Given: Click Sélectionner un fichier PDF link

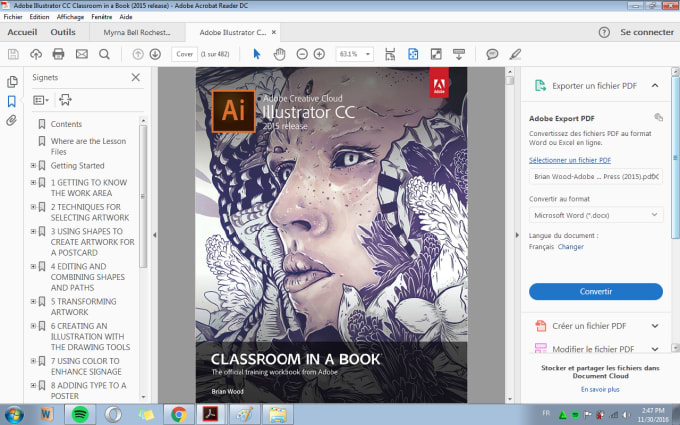Looking at the screenshot, I should [570, 160].
